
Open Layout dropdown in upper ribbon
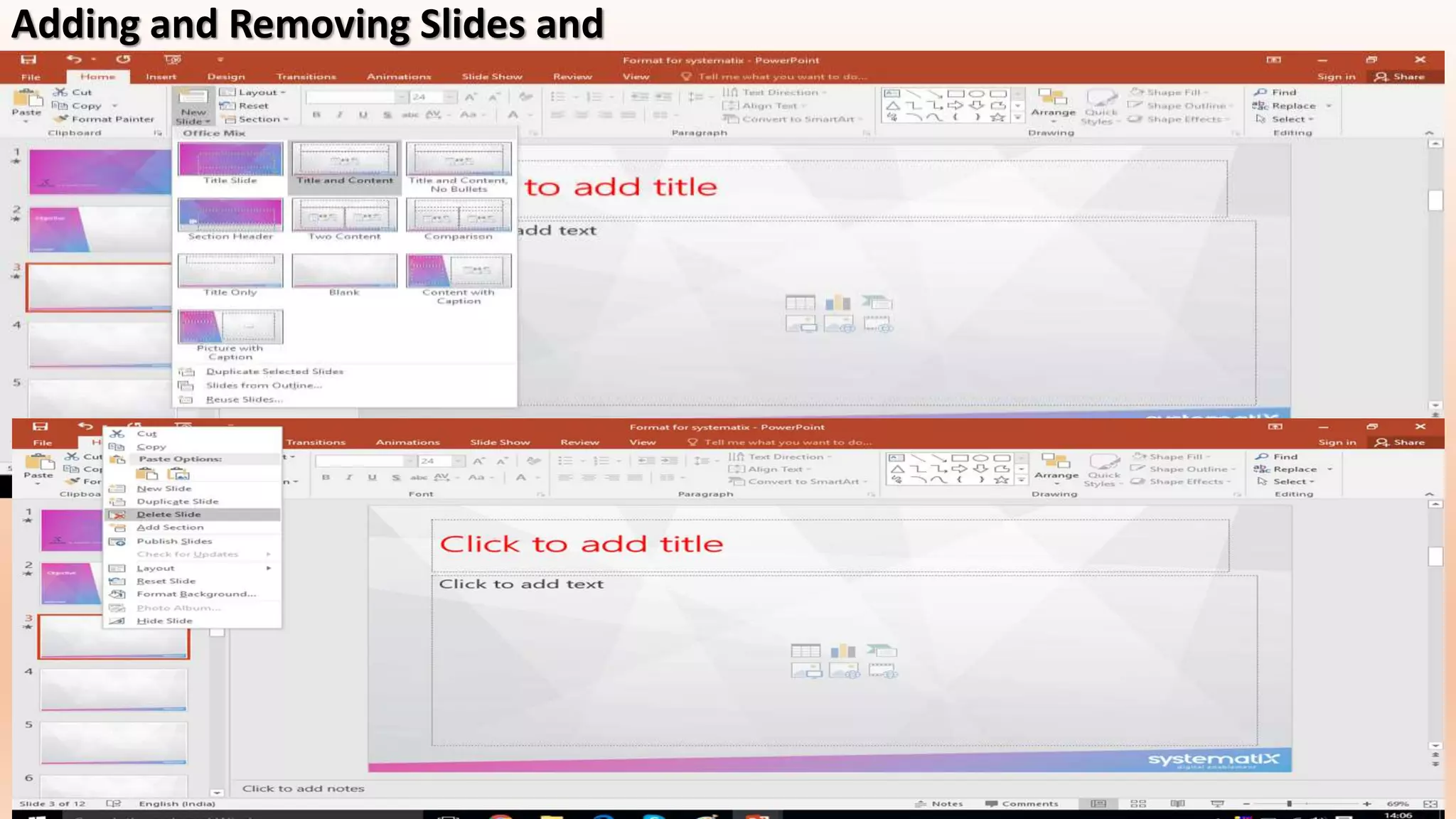coord(253,92)
